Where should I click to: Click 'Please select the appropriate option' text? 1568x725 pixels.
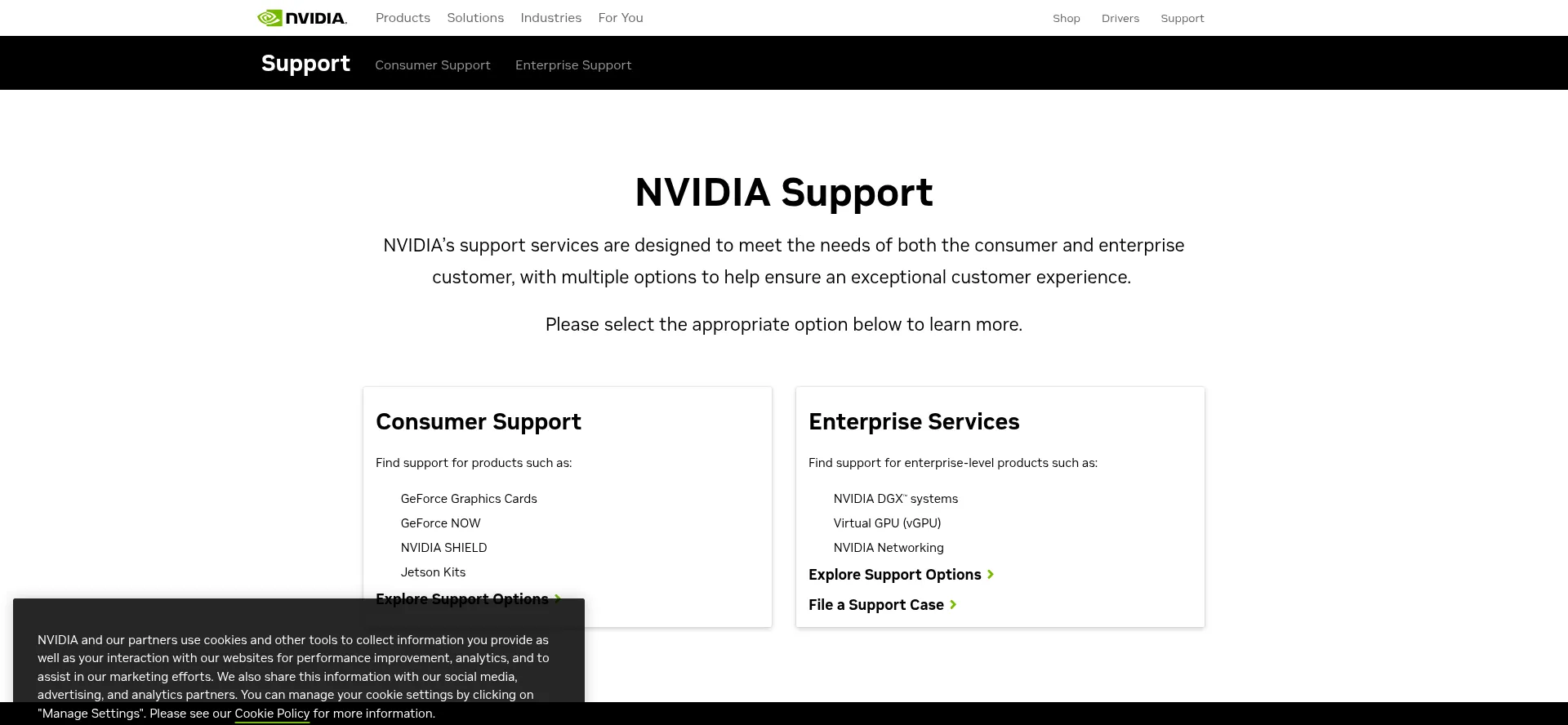tap(784, 325)
